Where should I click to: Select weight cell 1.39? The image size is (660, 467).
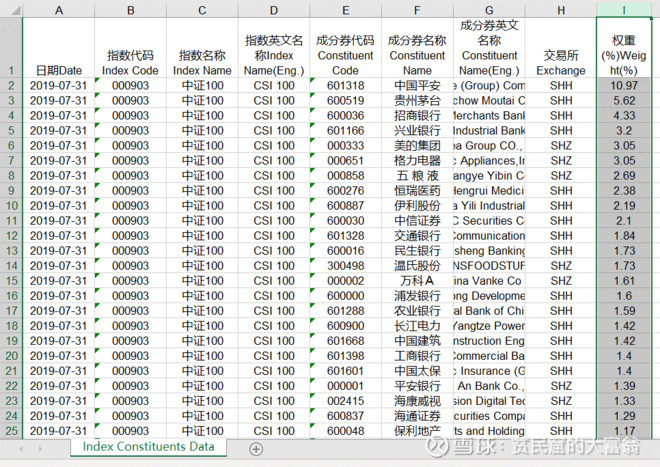click(624, 386)
